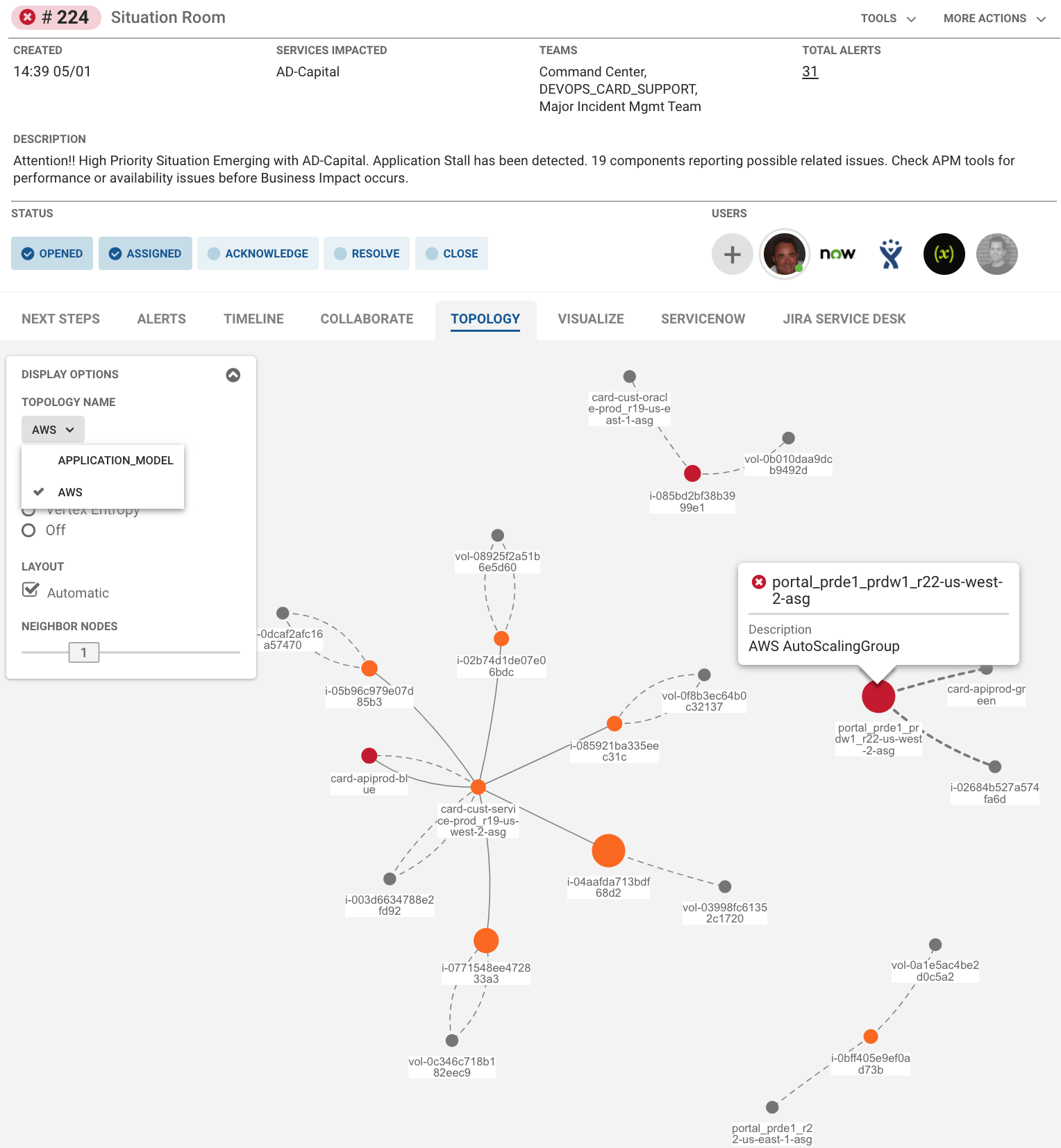This screenshot has height=1148, width=1061.
Task: Click the first user's profile photo
Action: [785, 254]
